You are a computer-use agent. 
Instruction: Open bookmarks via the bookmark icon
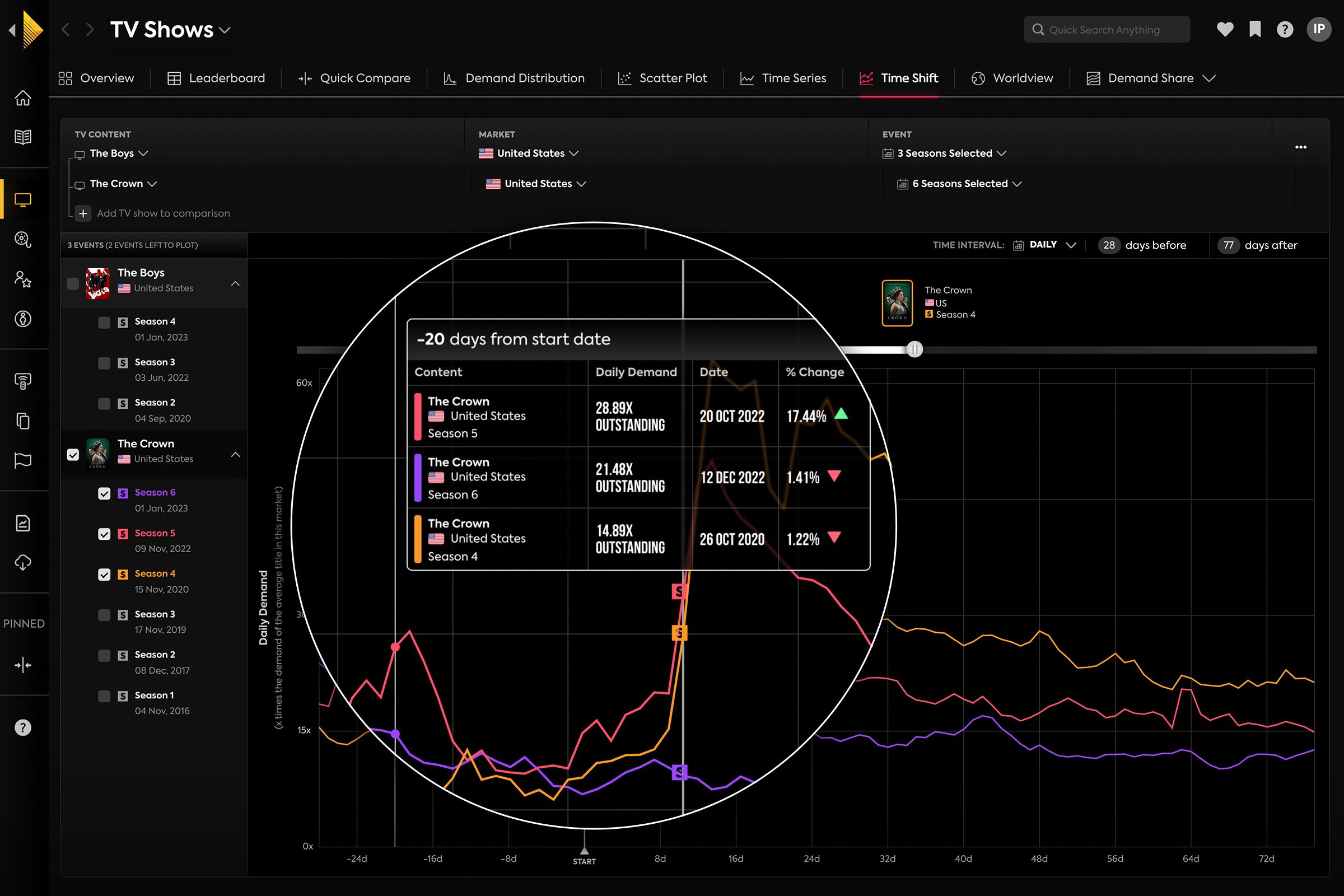[1255, 30]
